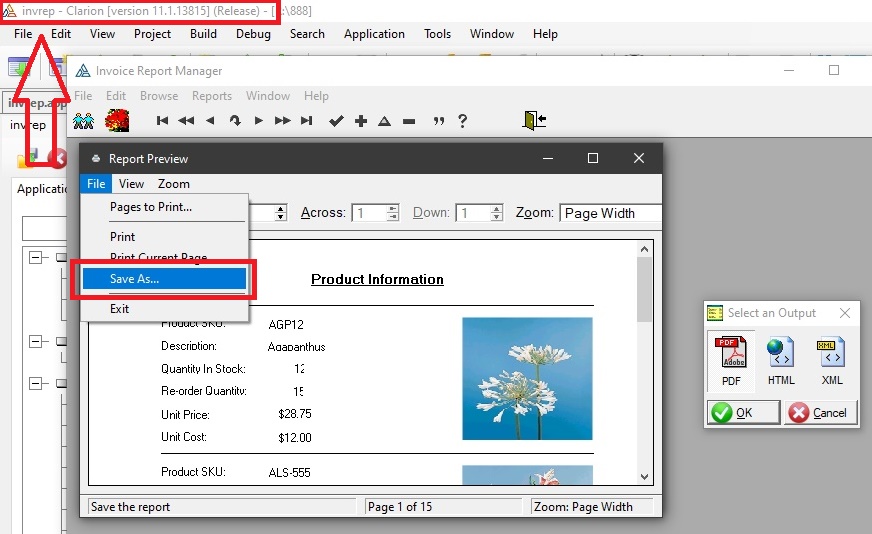872x534 pixels.
Task: Collapse the third tree node
Action: (x=37, y=383)
